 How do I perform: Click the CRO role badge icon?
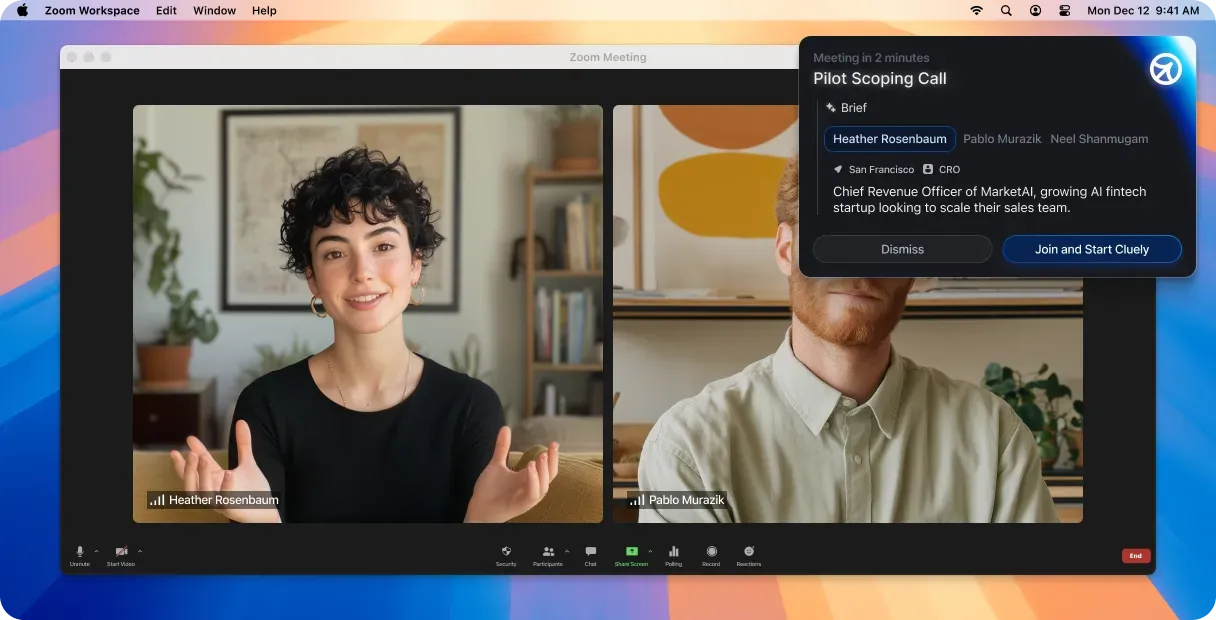pyautogui.click(x=928, y=170)
